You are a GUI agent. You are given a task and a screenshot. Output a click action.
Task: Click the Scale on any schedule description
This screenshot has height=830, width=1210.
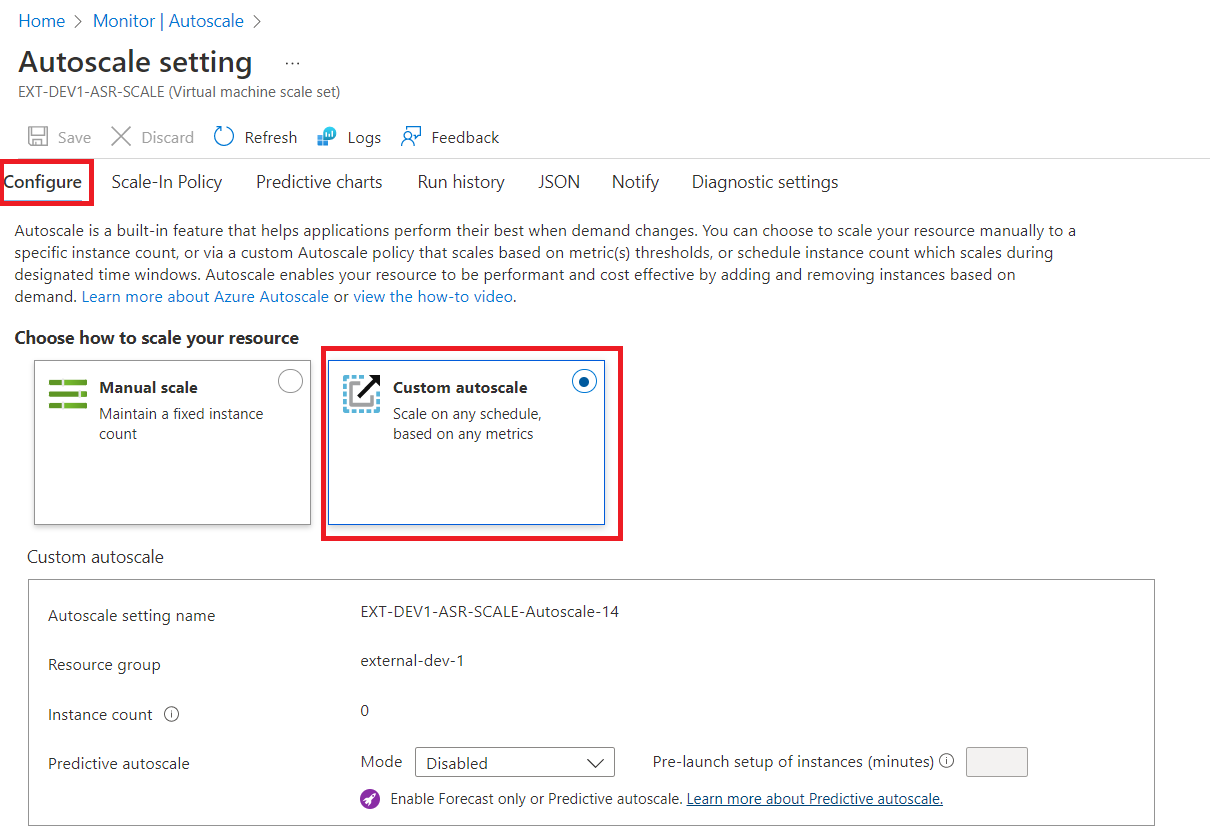pyautogui.click(x=467, y=424)
